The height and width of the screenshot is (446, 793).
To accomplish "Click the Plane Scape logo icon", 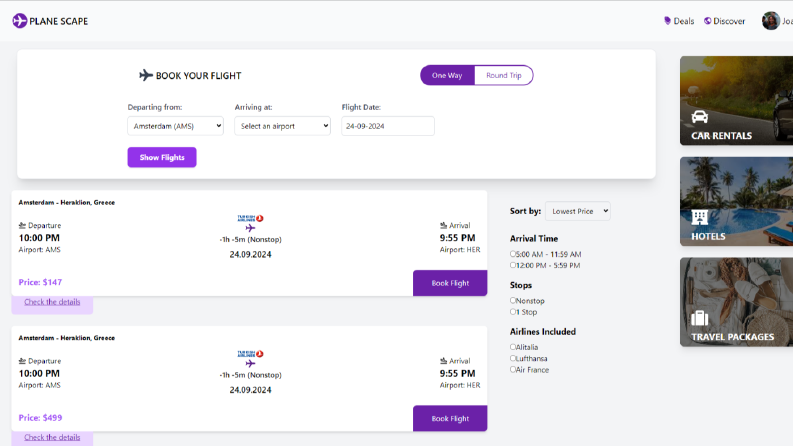I will tap(20, 21).
